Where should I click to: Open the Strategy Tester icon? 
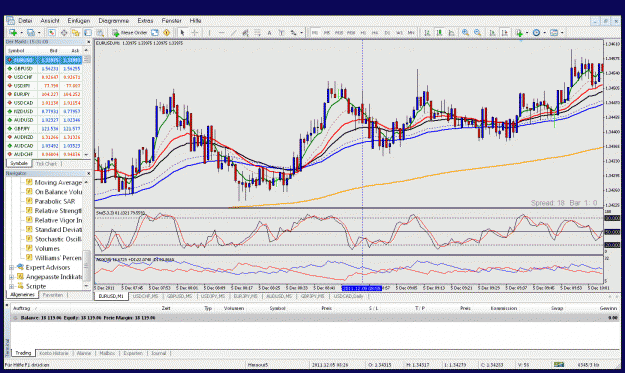coord(100,33)
